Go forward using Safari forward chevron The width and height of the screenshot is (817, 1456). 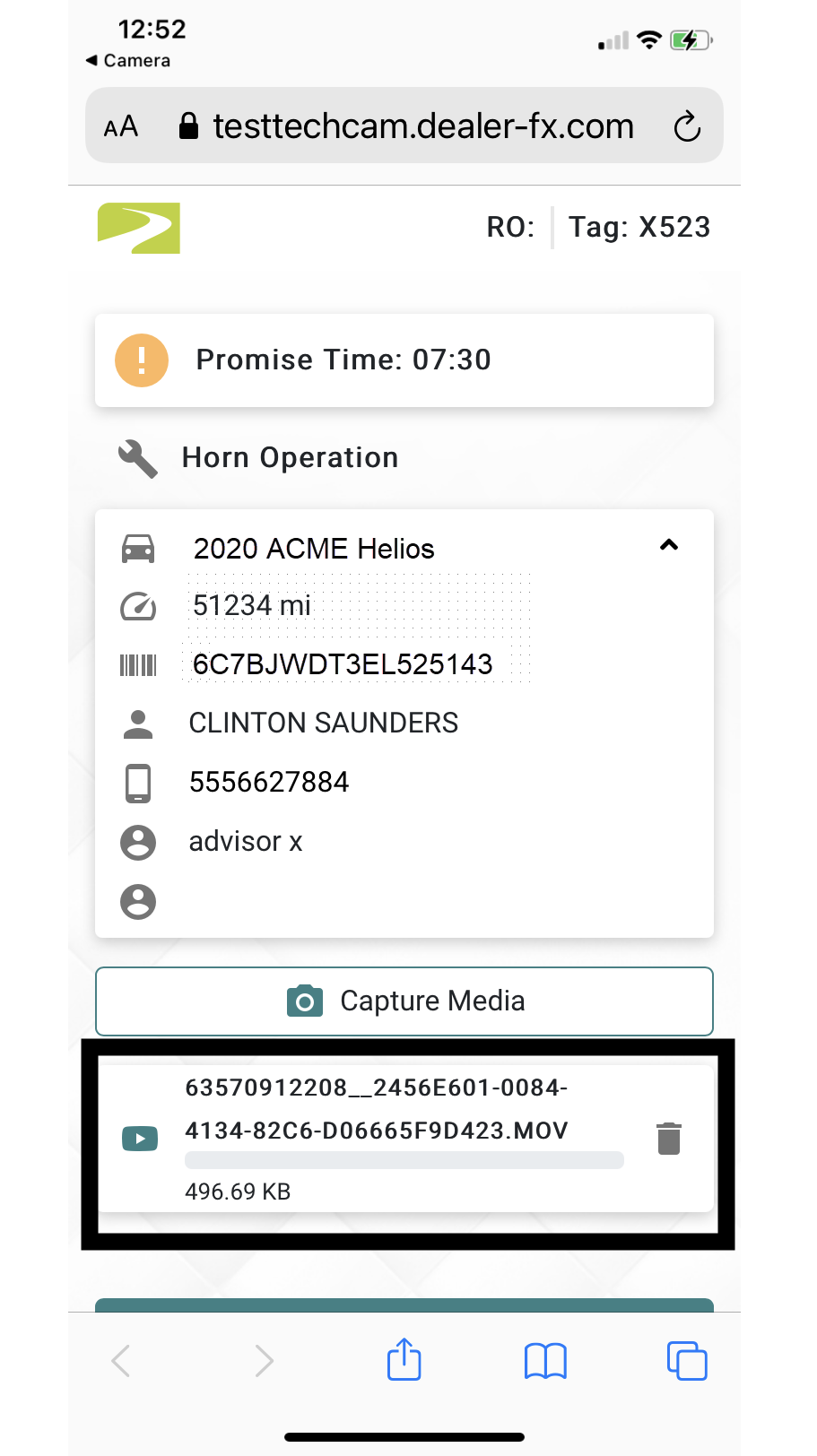pos(264,1361)
